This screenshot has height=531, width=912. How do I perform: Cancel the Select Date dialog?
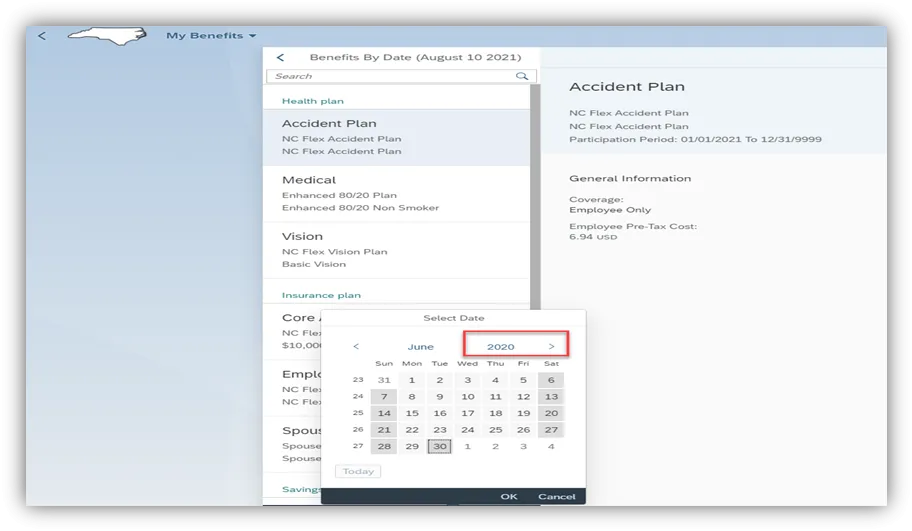coord(557,497)
